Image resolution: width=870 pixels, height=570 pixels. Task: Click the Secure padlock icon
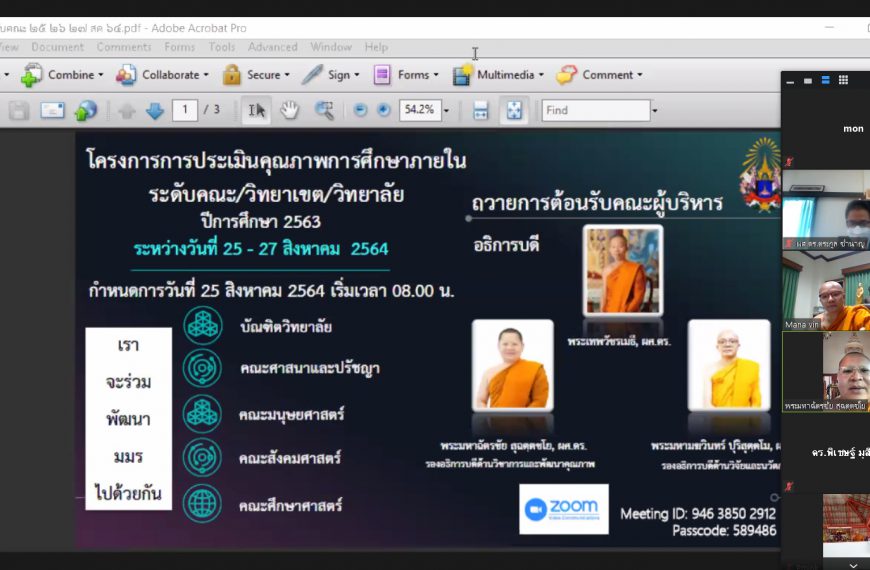231,75
